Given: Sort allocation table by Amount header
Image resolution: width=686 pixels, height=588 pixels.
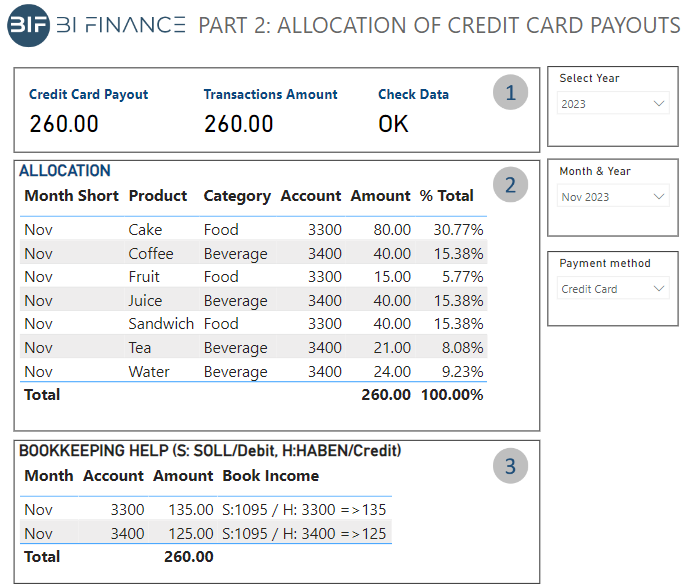Looking at the screenshot, I should (x=380, y=196).
